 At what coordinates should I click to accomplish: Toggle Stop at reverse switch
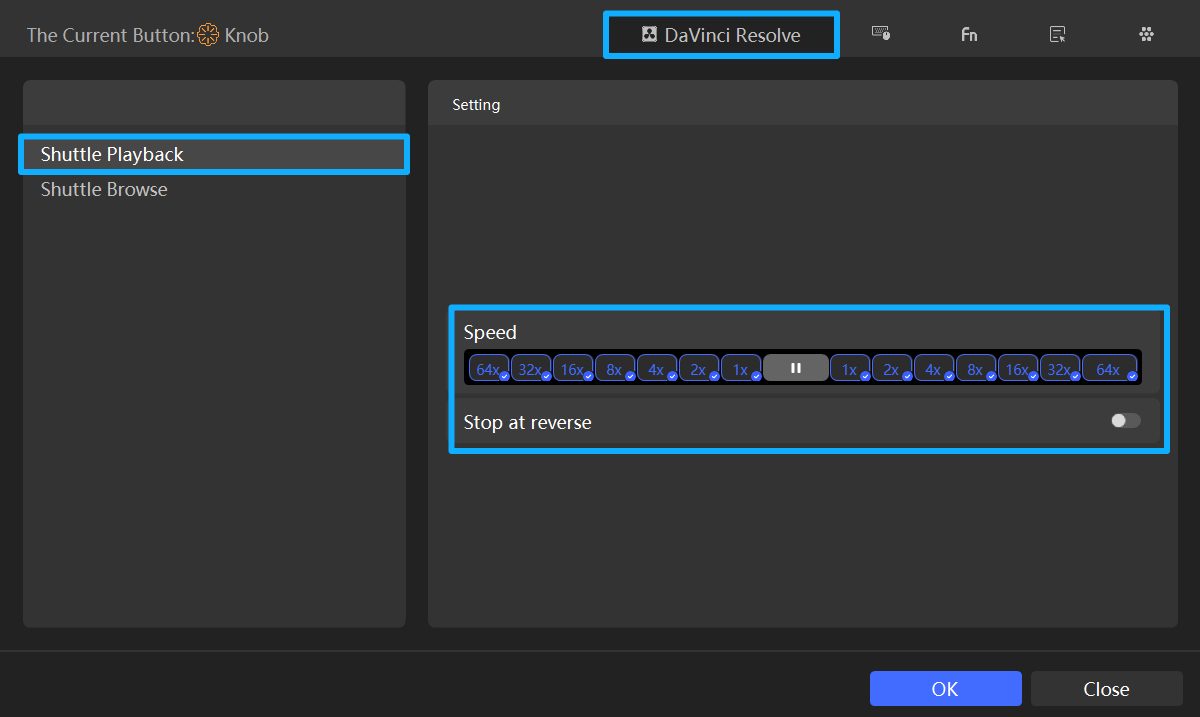click(1124, 420)
